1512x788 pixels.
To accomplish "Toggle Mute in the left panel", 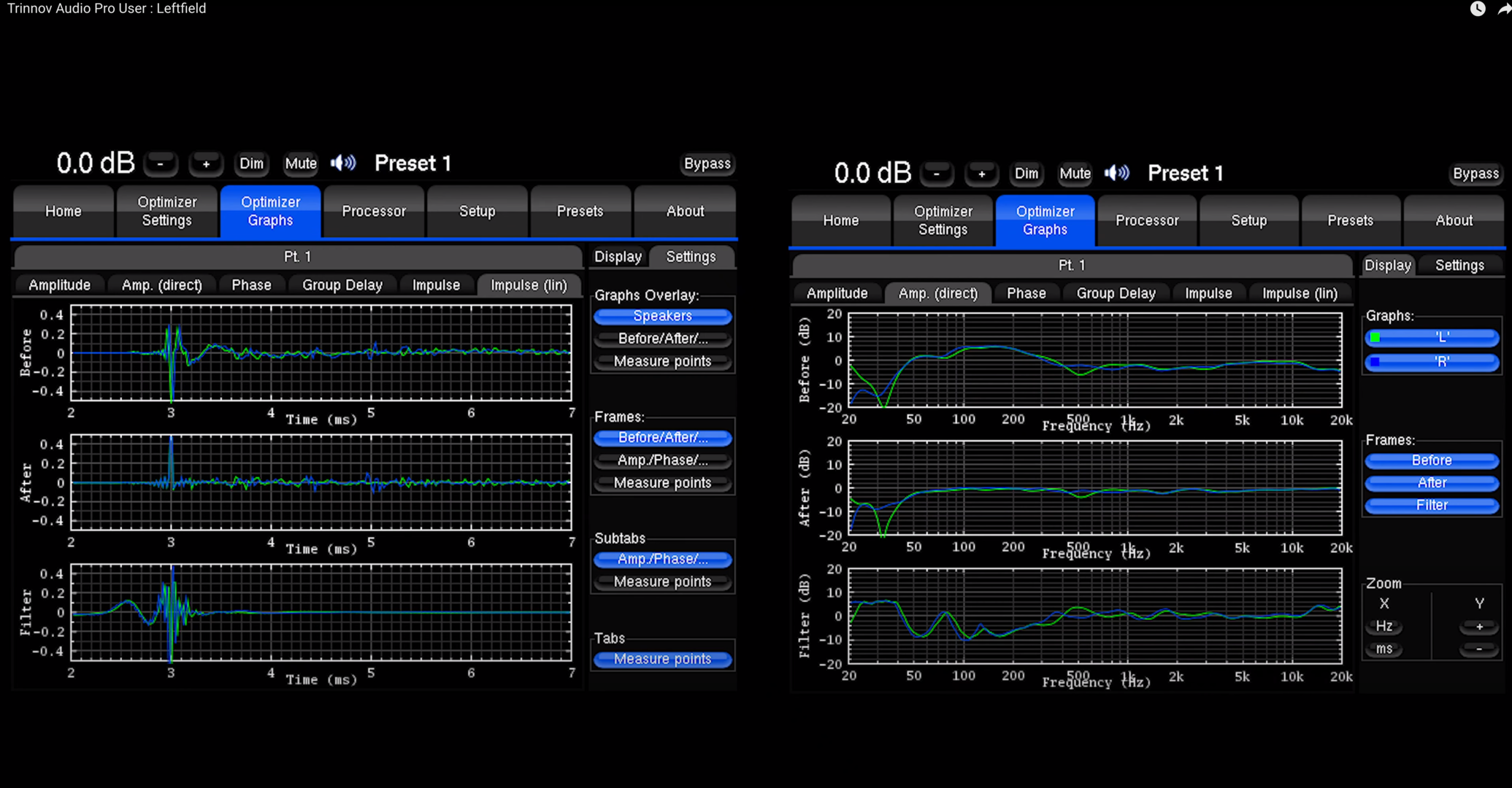I will [x=300, y=163].
